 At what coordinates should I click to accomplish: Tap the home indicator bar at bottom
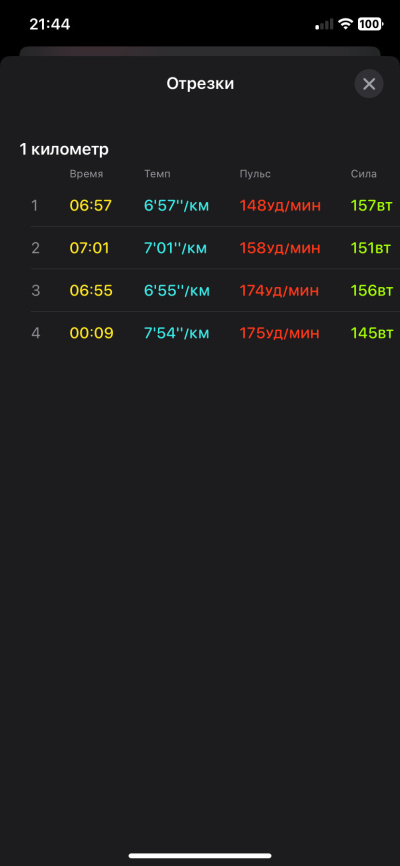(x=200, y=856)
